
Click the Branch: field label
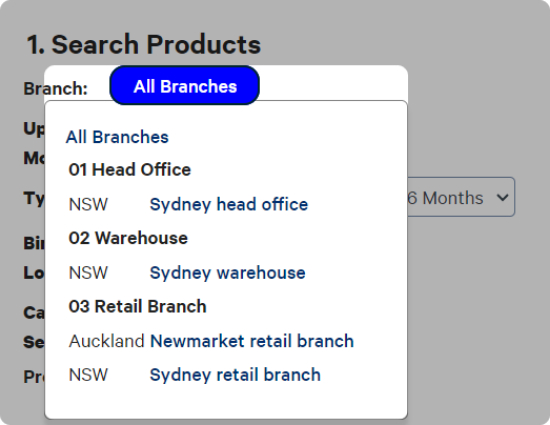(55, 88)
